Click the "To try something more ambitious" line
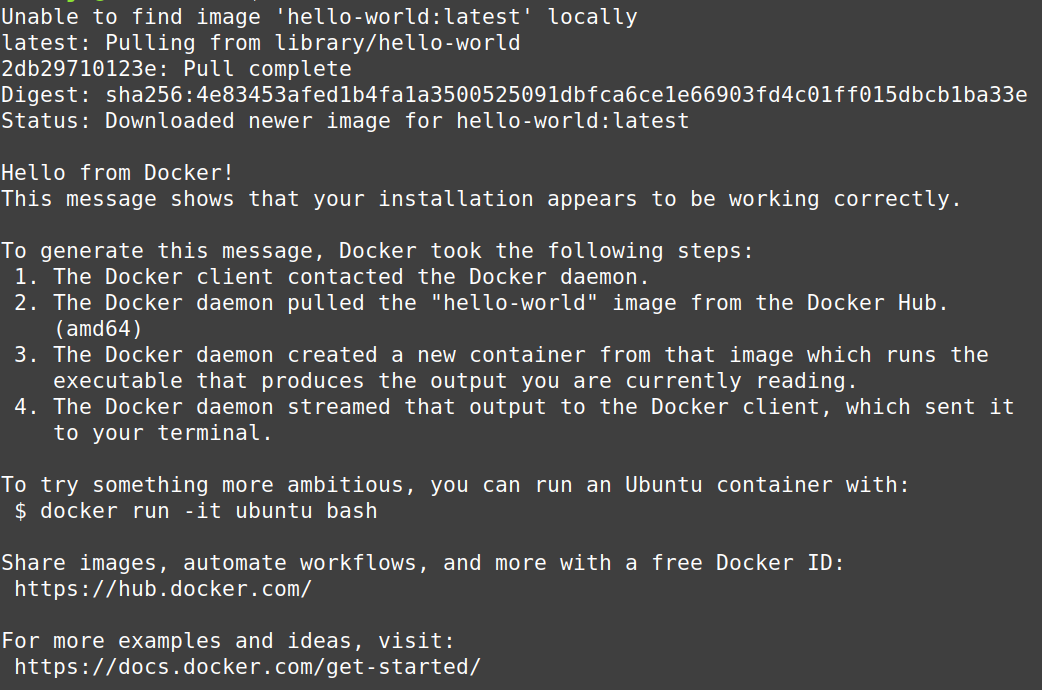 455,485
